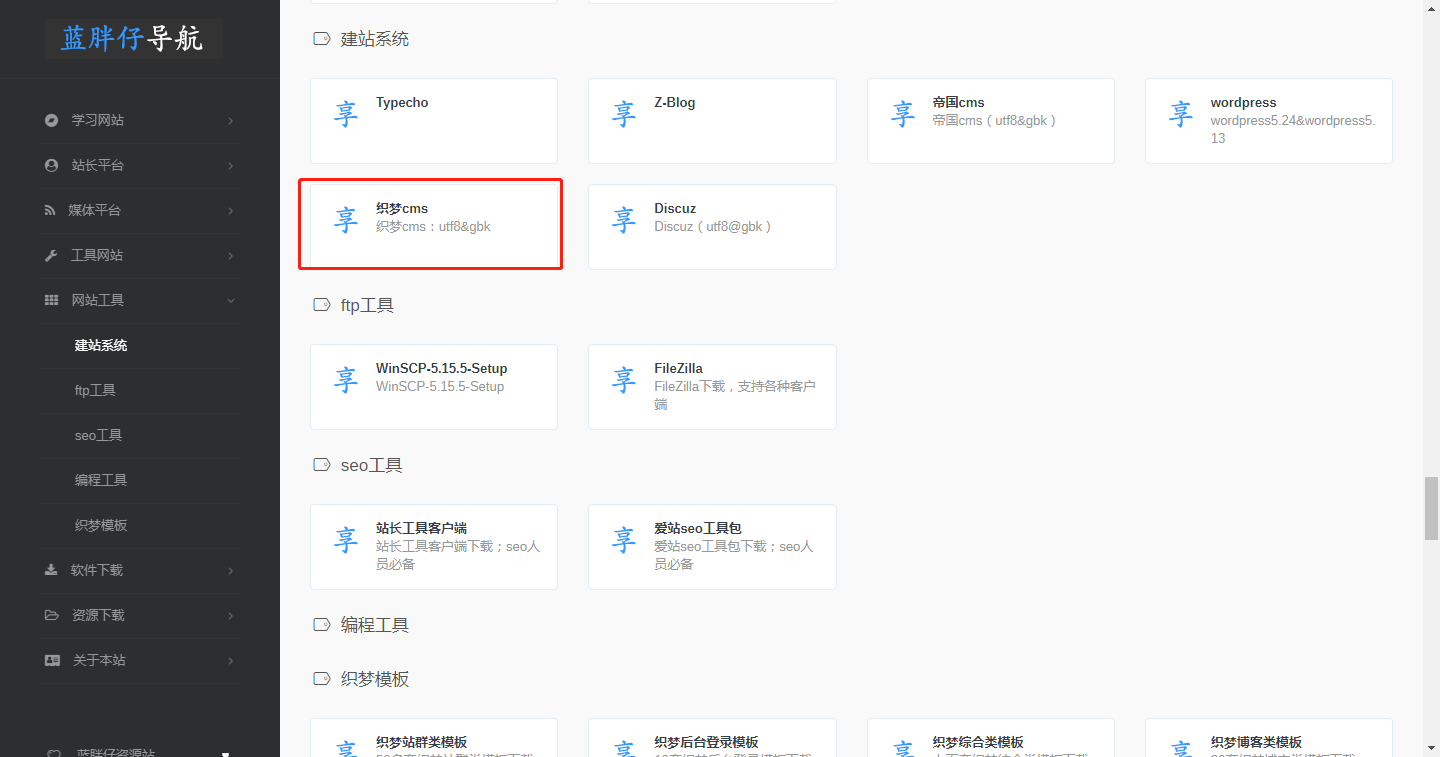The width and height of the screenshot is (1440, 757).
Task: Click the tag icon beside the 建站系统 heading
Action: click(x=321, y=39)
